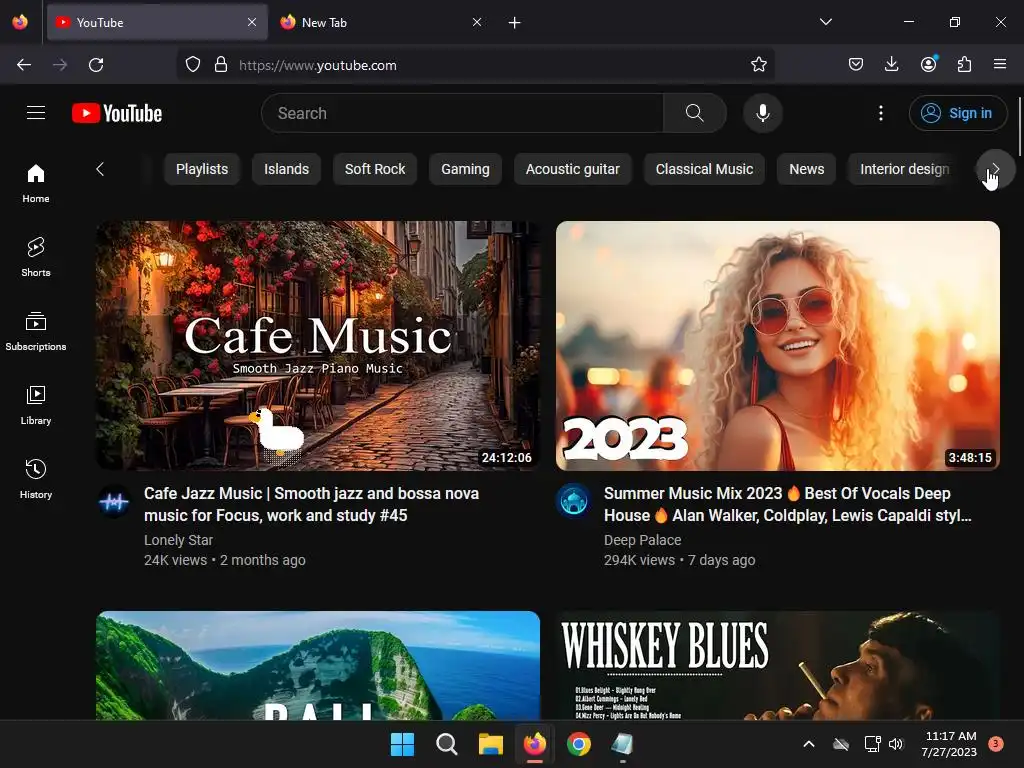Open the YouTube hamburger guide menu

pos(36,113)
